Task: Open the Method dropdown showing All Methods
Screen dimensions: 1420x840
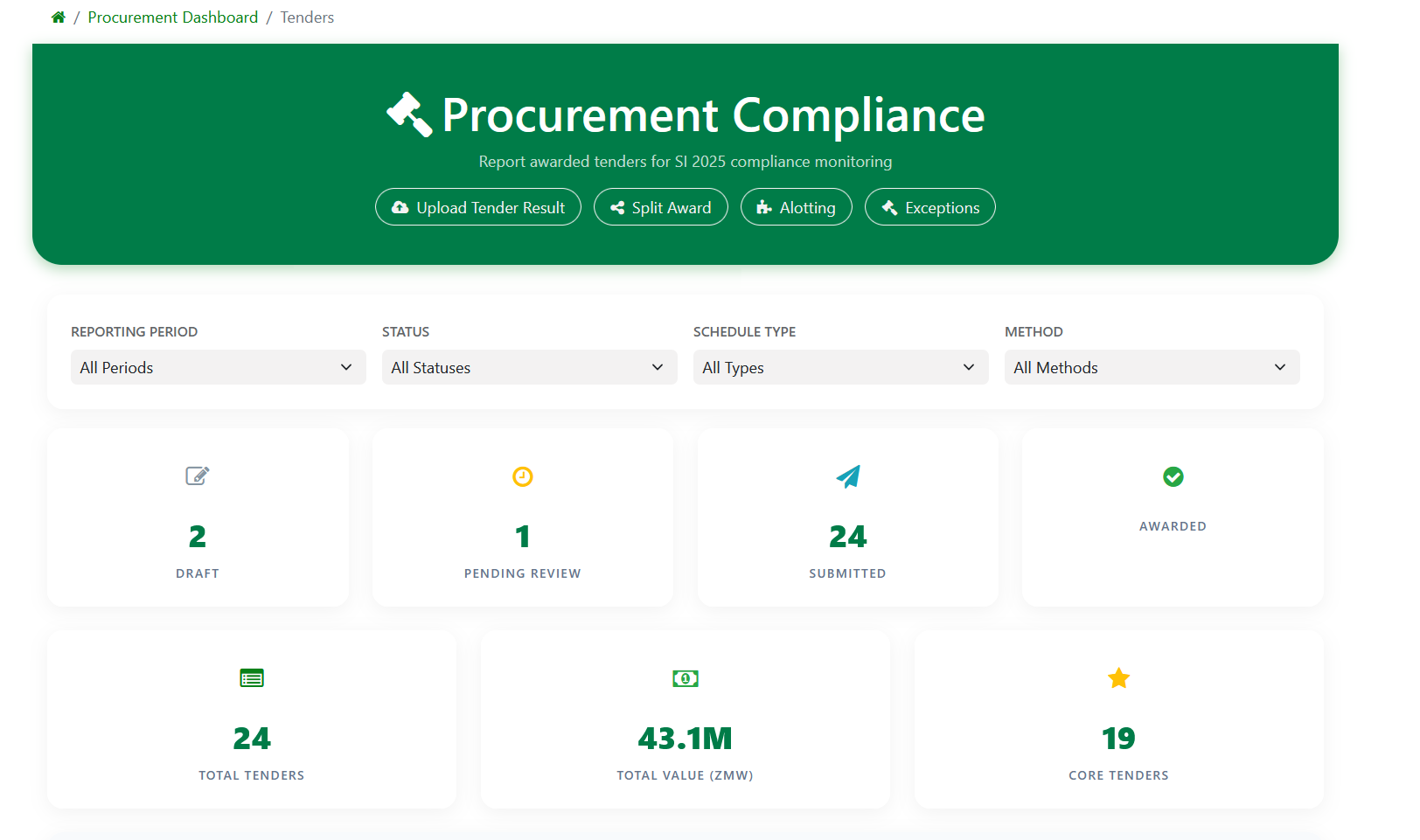Action: 1152,367
